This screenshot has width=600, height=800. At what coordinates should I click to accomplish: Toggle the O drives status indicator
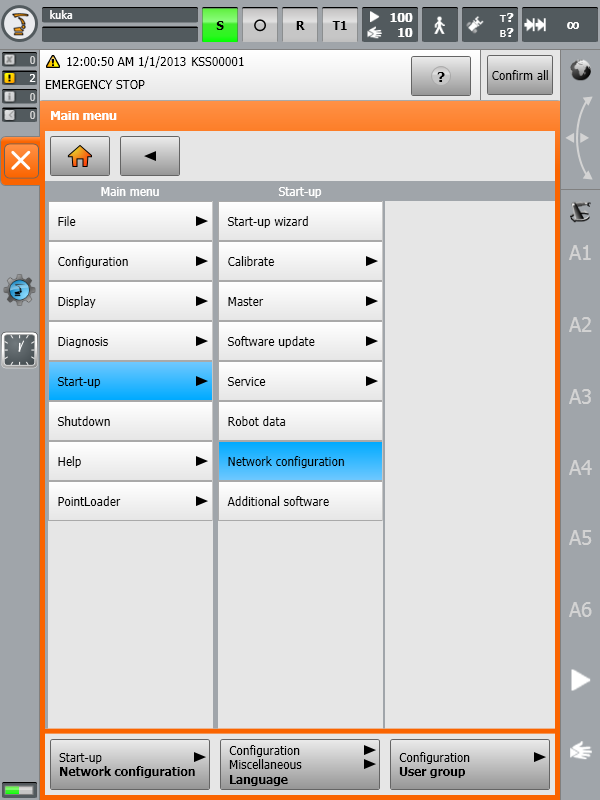tap(260, 25)
